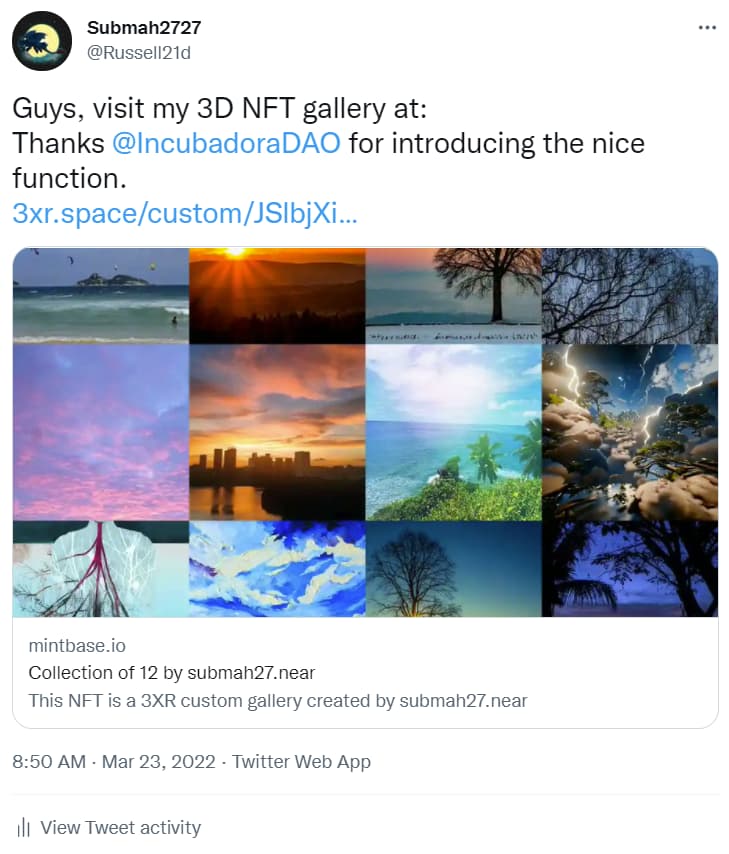
Task: Open View Tweet activity
Action: (120, 827)
